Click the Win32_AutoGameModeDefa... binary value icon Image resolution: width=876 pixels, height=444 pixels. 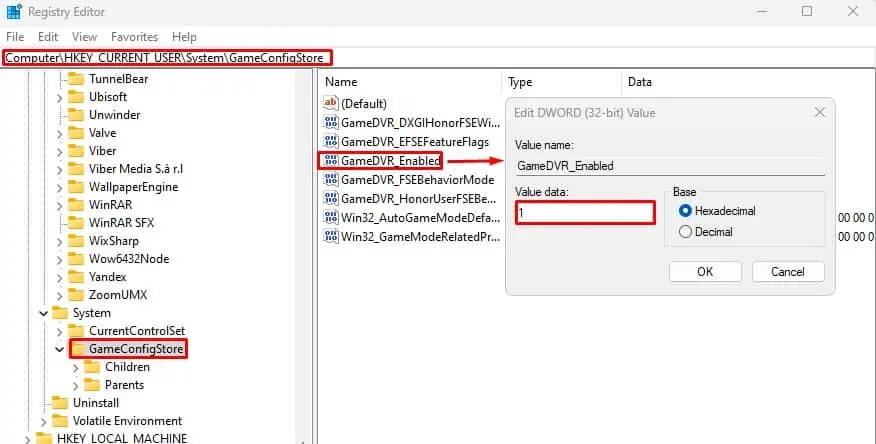coord(331,217)
